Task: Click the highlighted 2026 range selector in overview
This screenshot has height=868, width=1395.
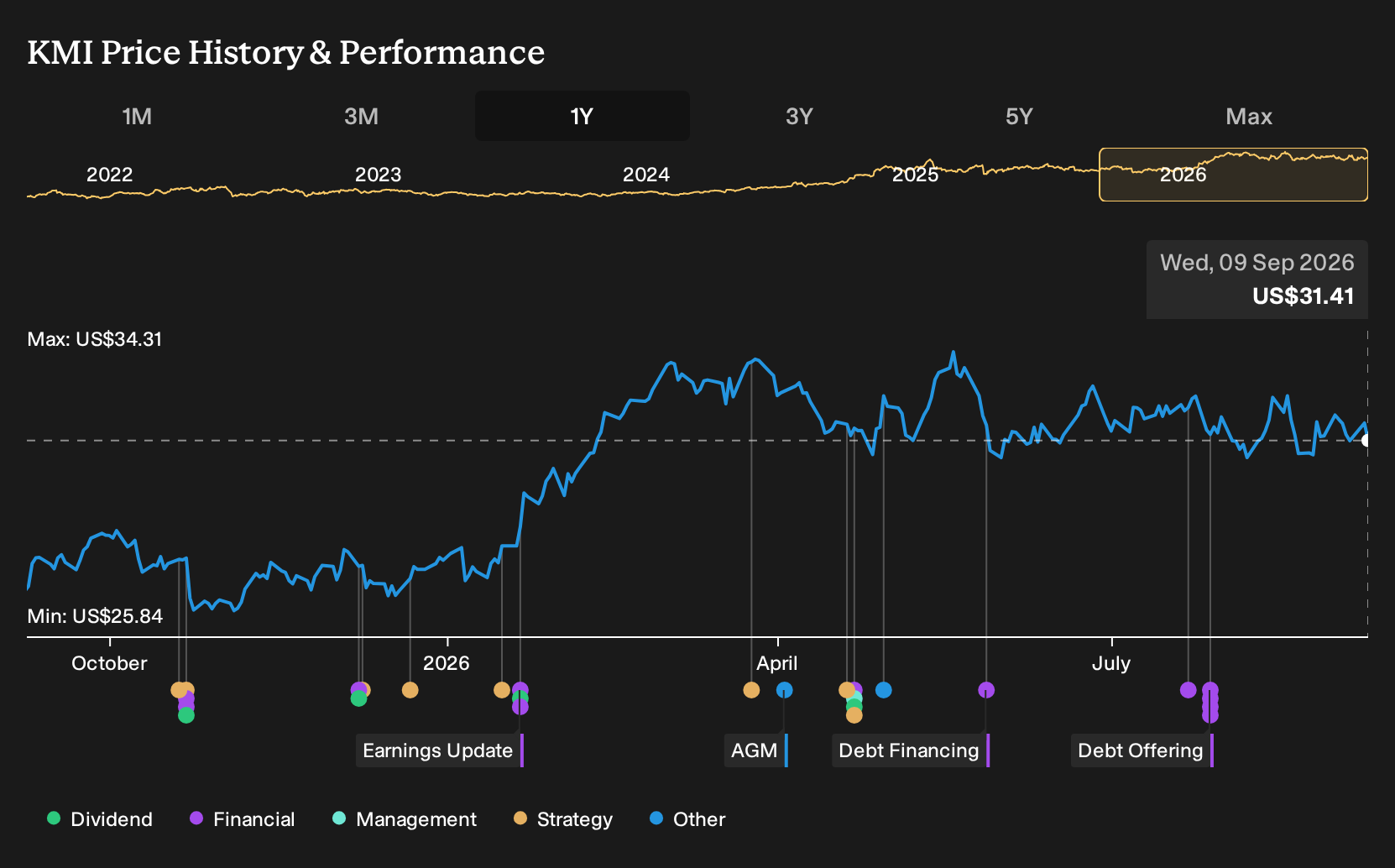Action: [x=1234, y=175]
